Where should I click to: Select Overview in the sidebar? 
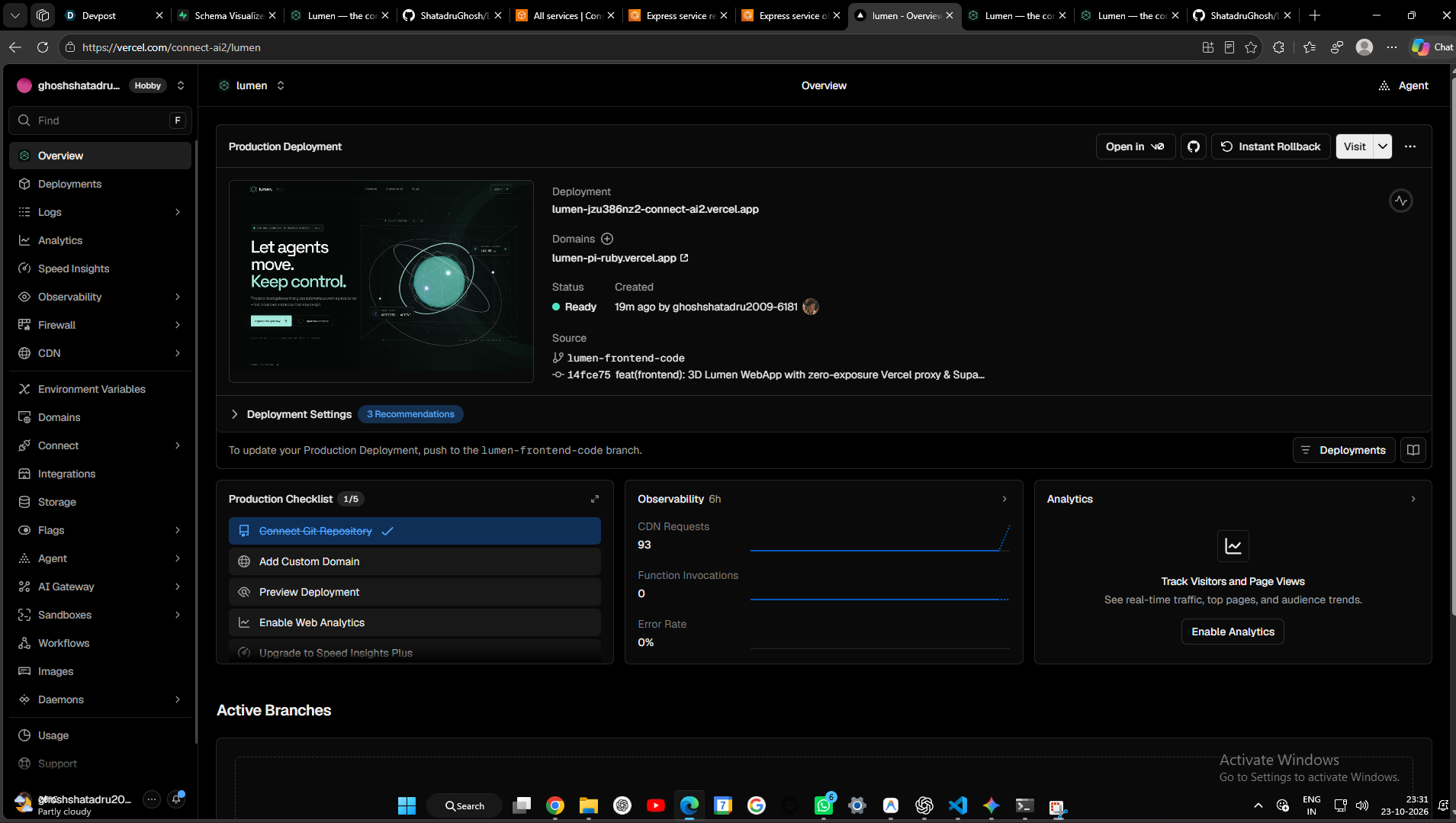(x=100, y=156)
